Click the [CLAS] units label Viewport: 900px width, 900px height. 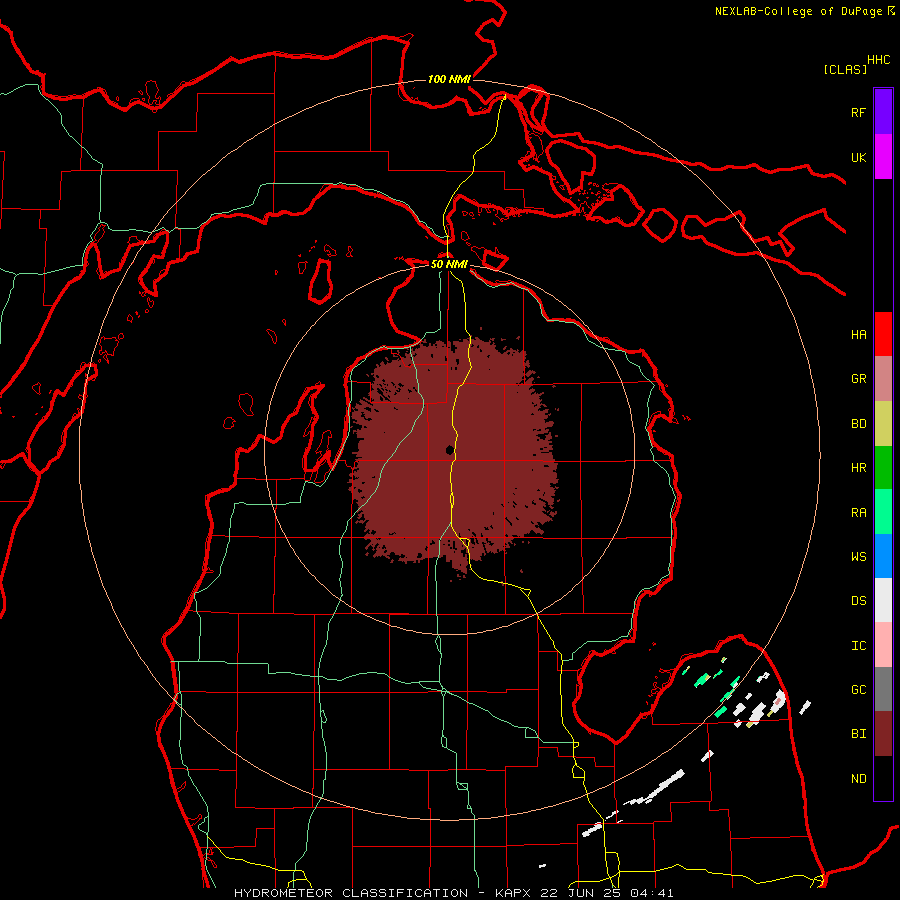(845, 69)
